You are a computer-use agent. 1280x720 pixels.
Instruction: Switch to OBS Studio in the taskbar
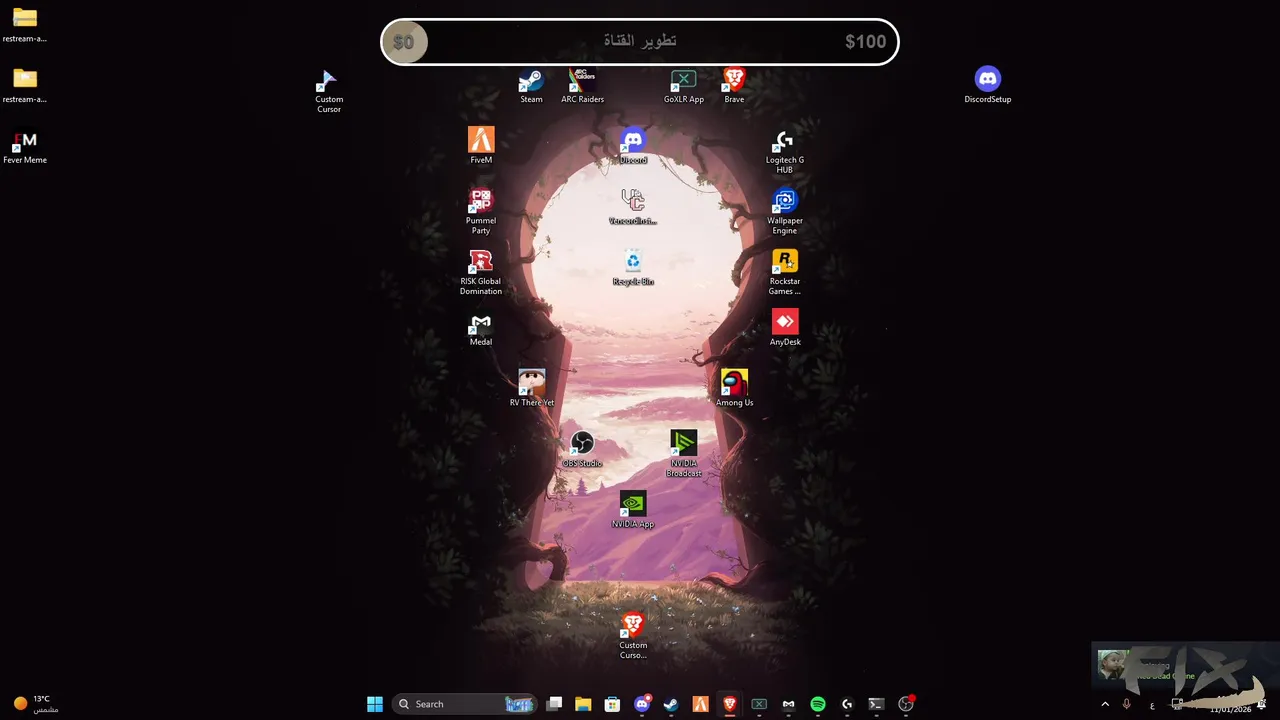pyautogui.click(x=906, y=704)
